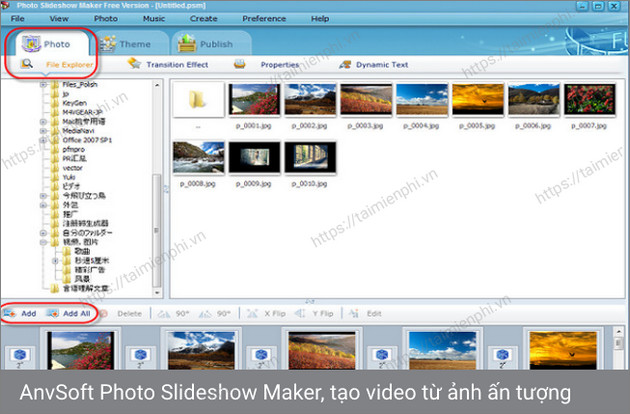Select the M4VGEAR-JP folder
This screenshot has height=414, width=630.
click(82, 112)
